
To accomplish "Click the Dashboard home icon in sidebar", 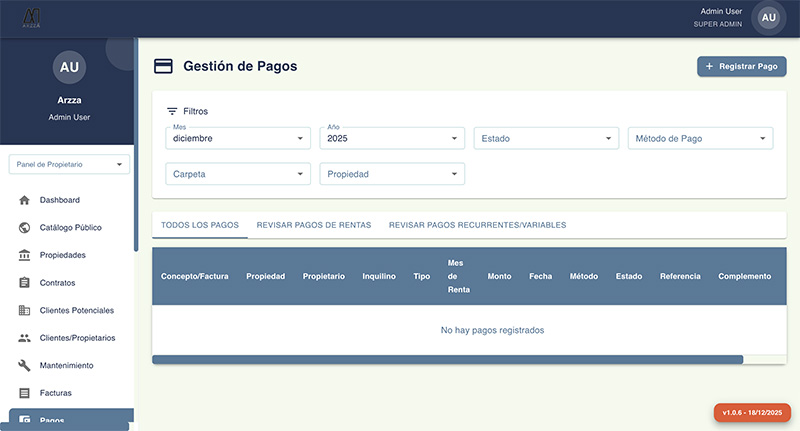I will (24, 200).
